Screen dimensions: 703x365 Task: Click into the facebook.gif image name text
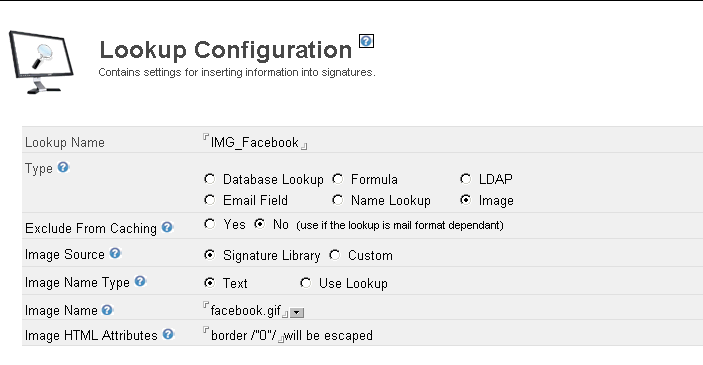point(245,310)
